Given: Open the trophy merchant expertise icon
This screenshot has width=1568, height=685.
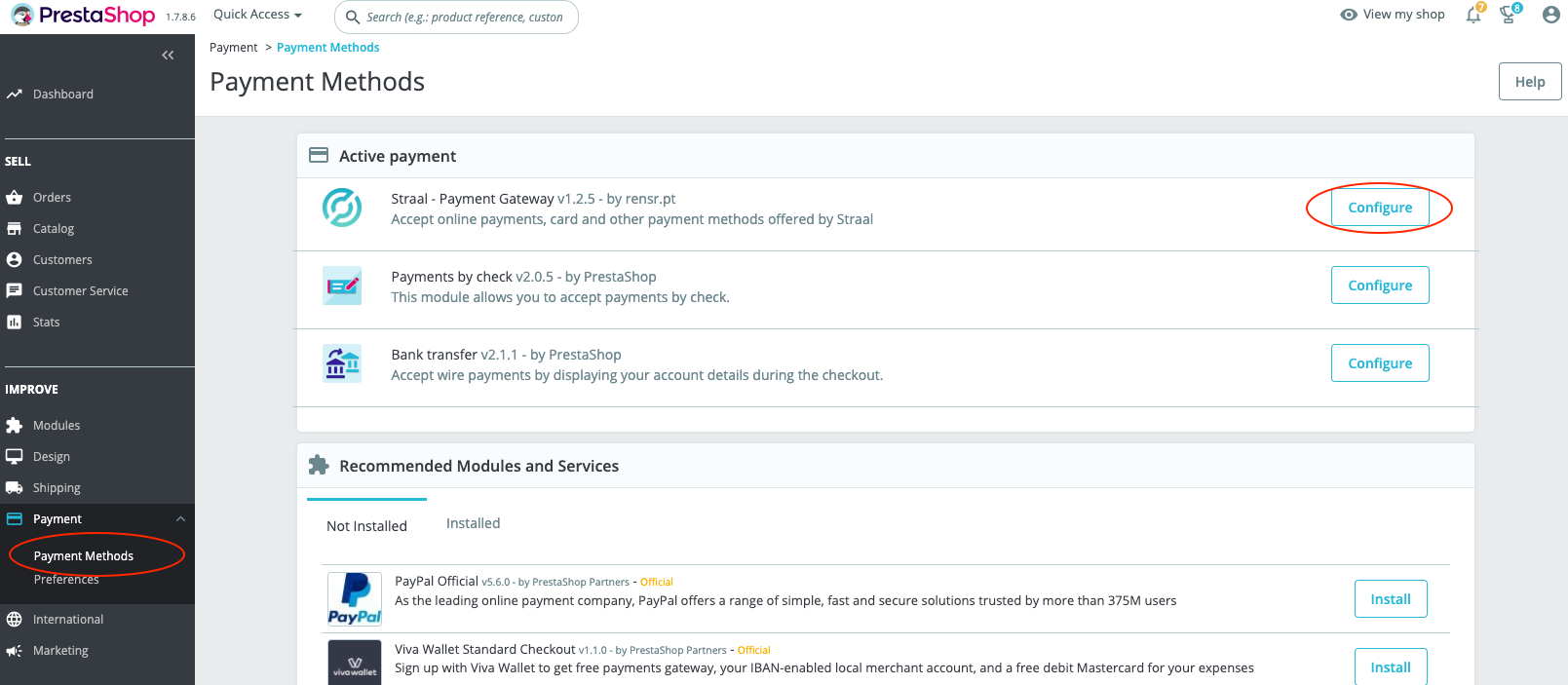Looking at the screenshot, I should [x=1510, y=14].
